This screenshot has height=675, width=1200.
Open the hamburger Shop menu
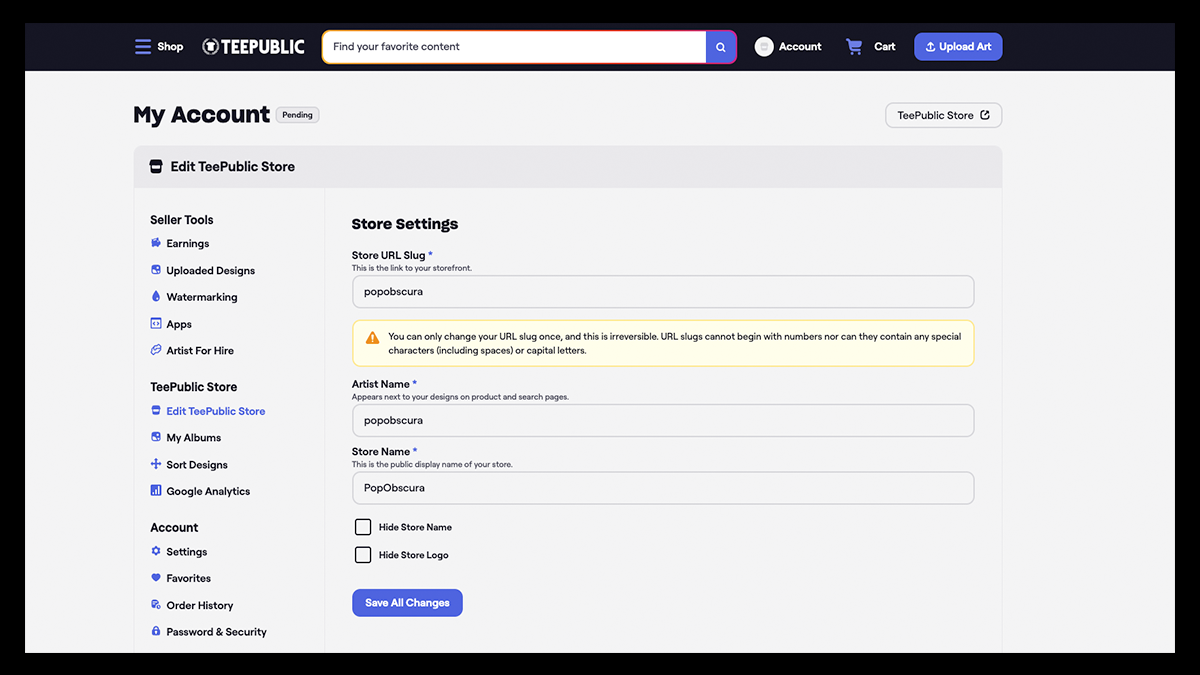pos(144,47)
